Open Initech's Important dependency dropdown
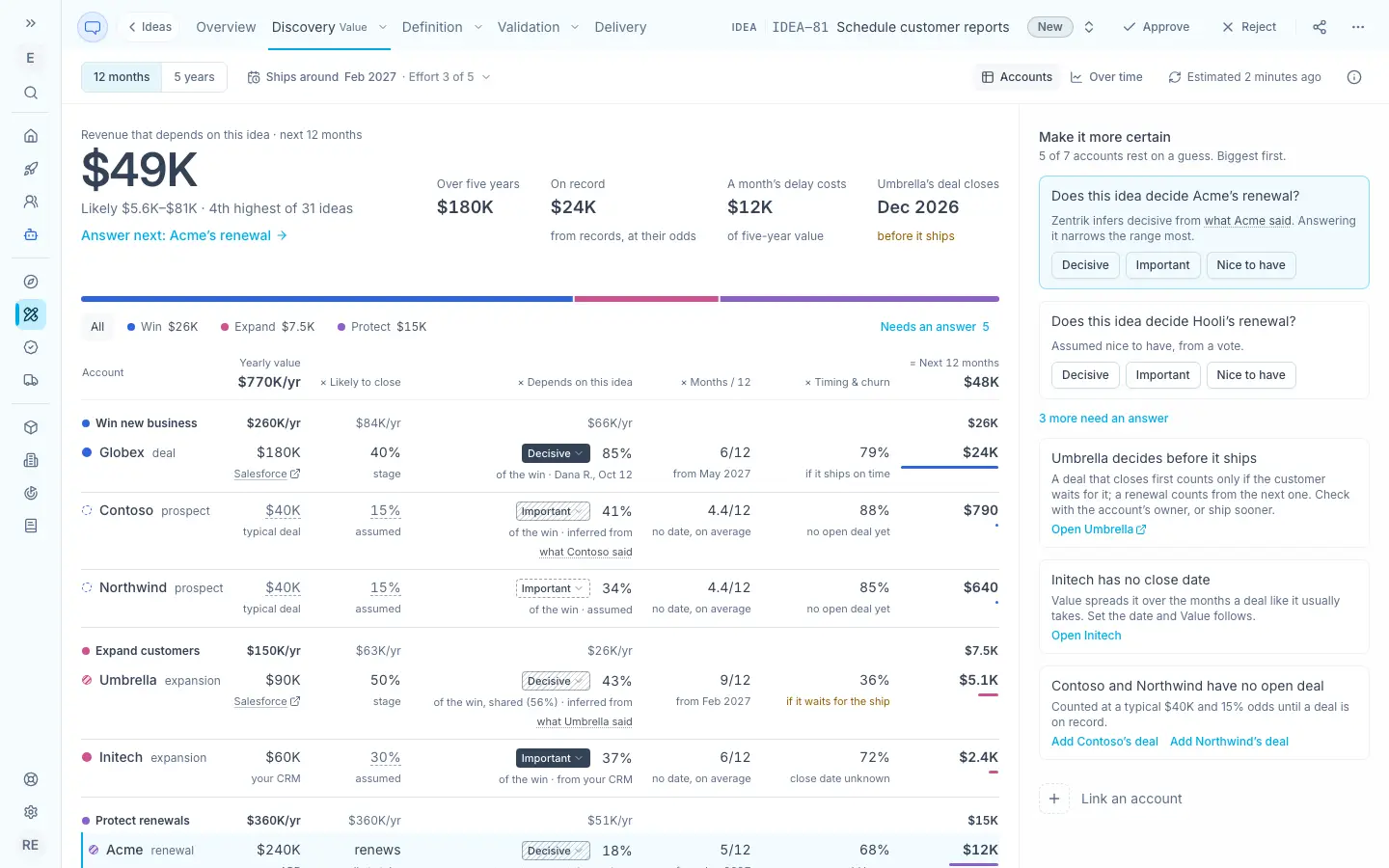This screenshot has width=1389, height=868. pyautogui.click(x=554, y=758)
